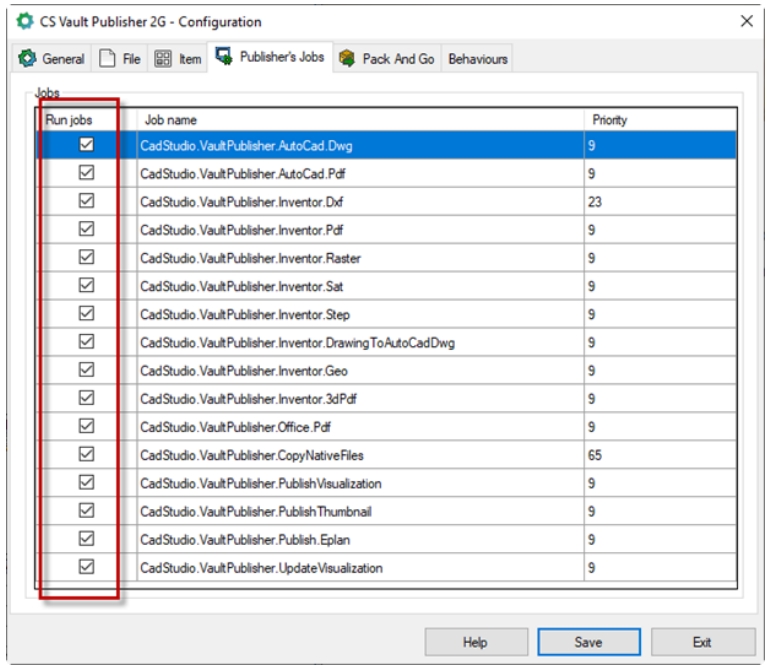Switch to the Behaviours tab

pyautogui.click(x=477, y=59)
